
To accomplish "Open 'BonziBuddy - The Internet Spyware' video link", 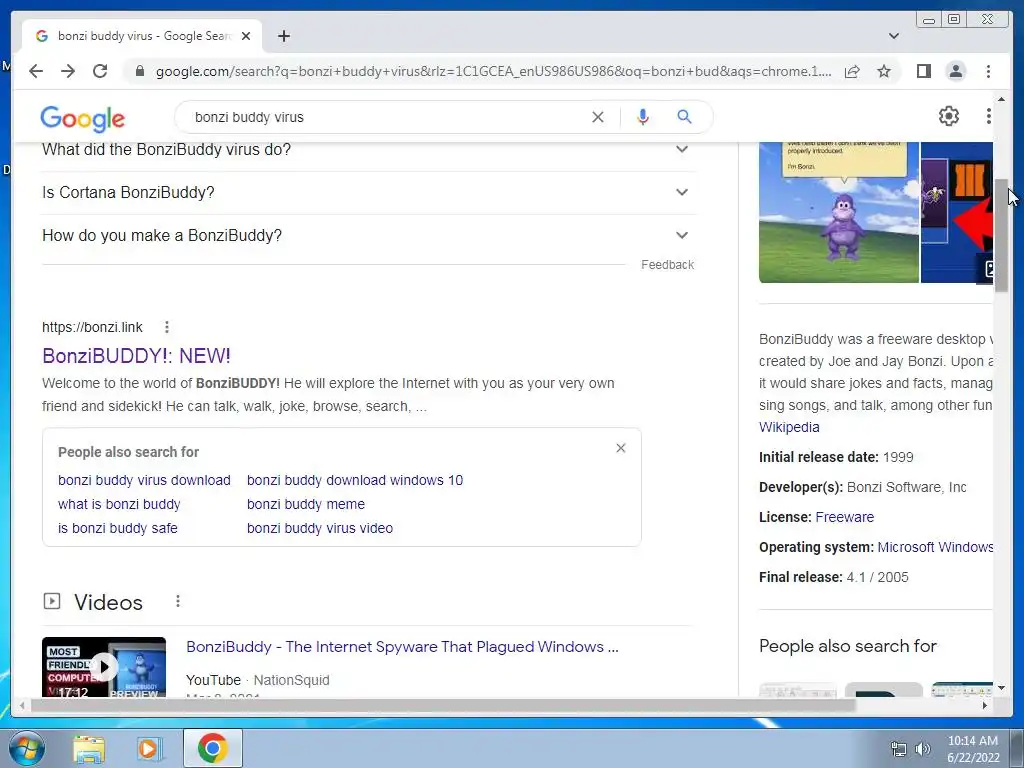I will tap(402, 647).
